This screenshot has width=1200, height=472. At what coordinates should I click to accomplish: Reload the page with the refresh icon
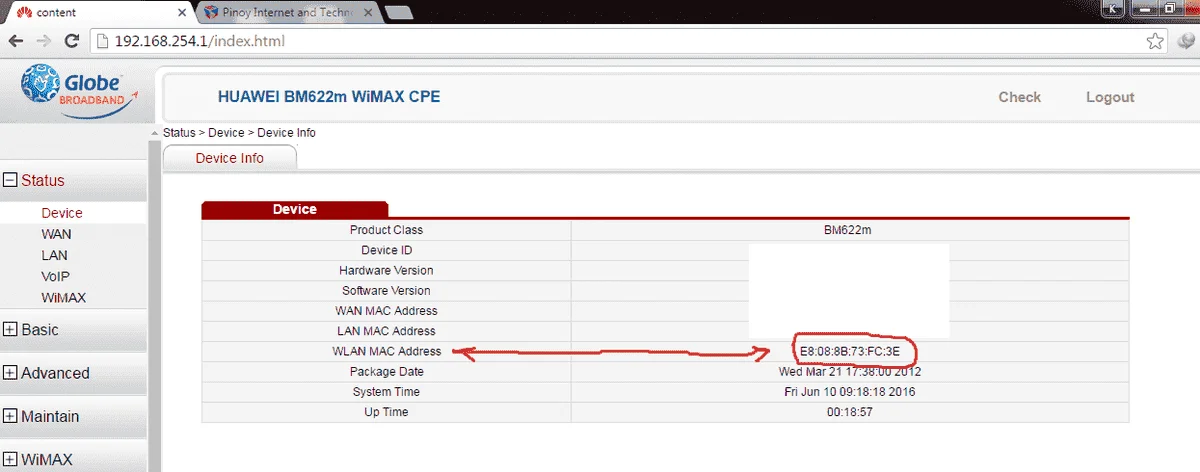tap(71, 42)
